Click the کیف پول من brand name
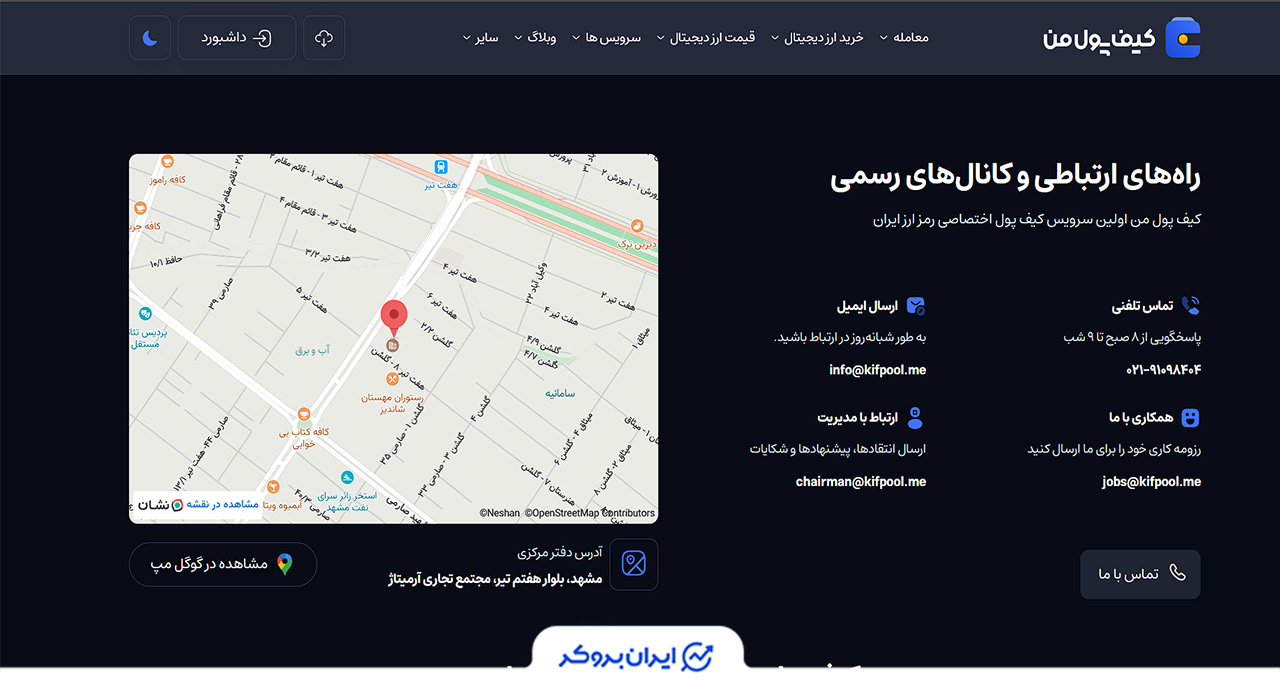1280x692 pixels. tap(1099, 39)
